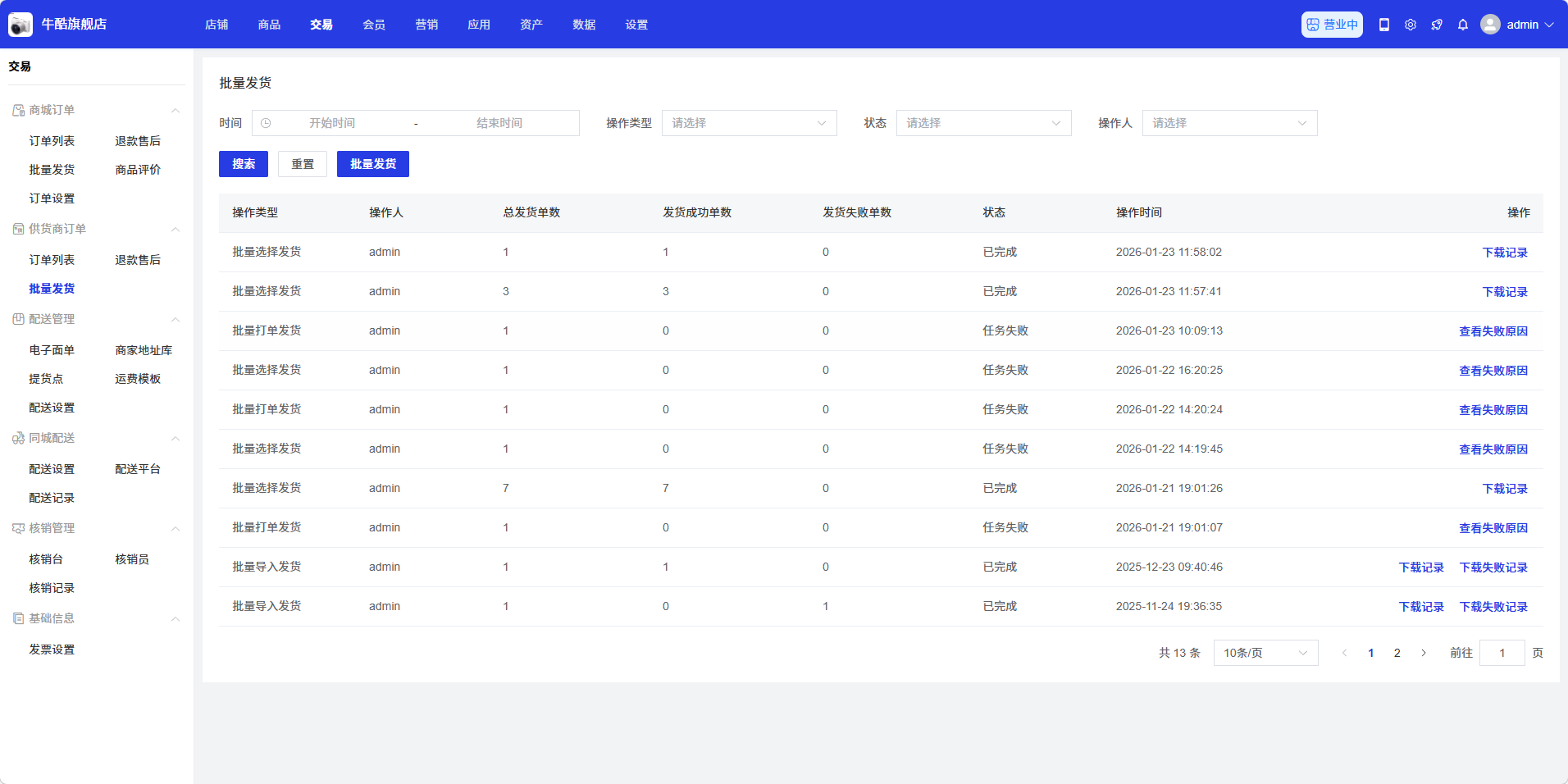
Task: Click the admin user avatar
Action: pos(1490,25)
